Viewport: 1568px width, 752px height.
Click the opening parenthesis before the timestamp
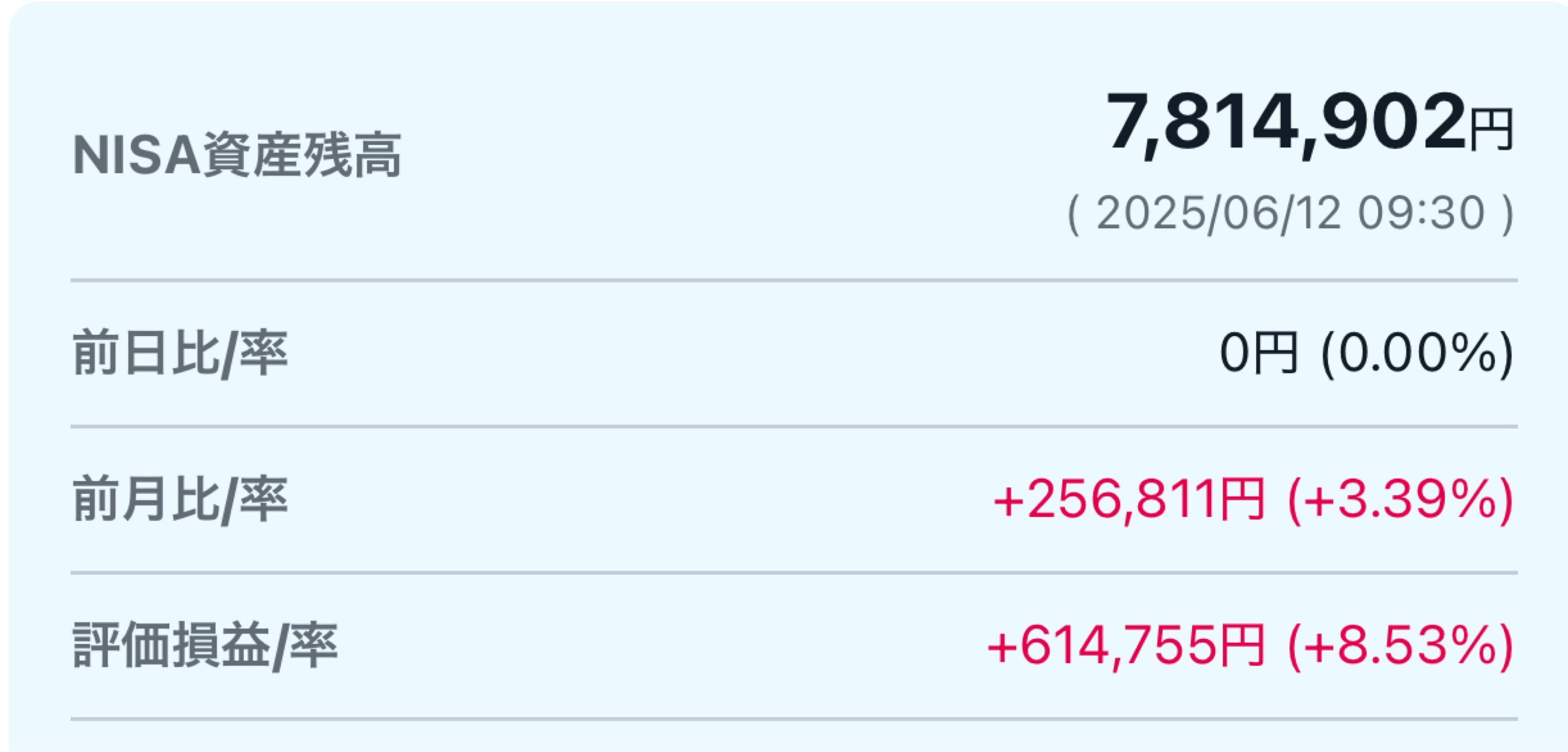[1074, 214]
